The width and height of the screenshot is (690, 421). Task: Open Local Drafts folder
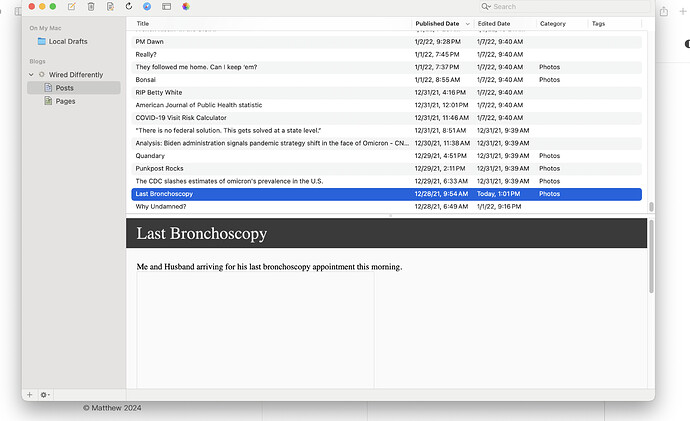click(68, 41)
